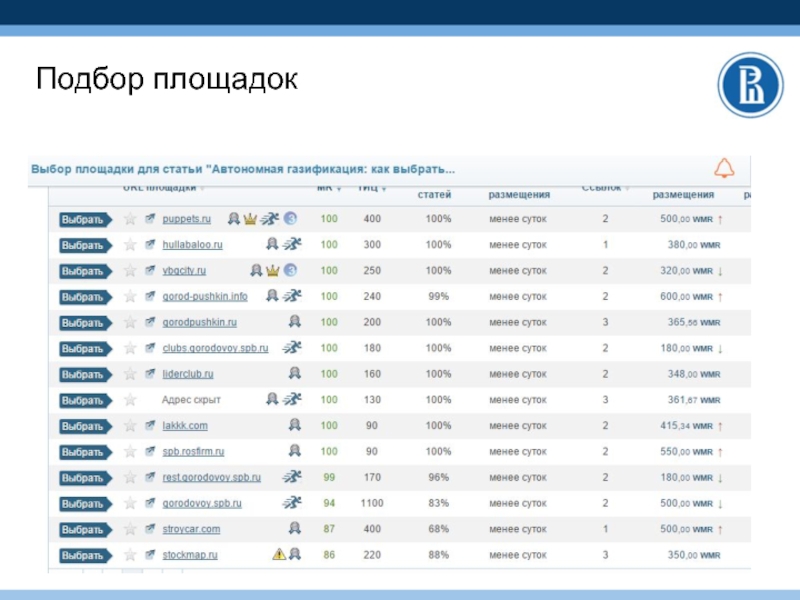Click the 68% value on stroycar.com row
This screenshot has height=600, width=800.
point(438,529)
